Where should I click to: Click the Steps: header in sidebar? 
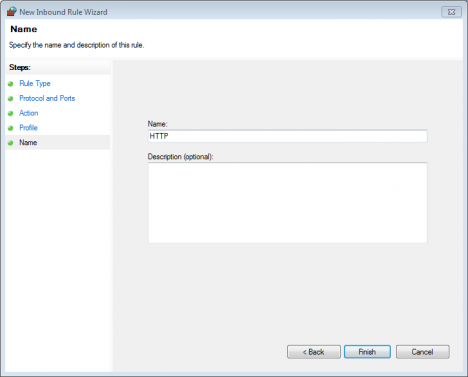20,67
